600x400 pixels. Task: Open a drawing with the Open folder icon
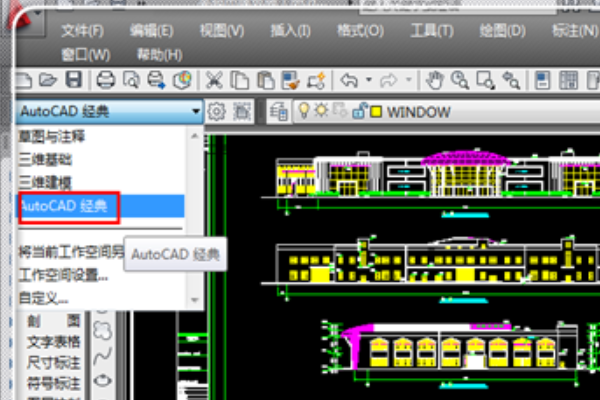(48, 80)
